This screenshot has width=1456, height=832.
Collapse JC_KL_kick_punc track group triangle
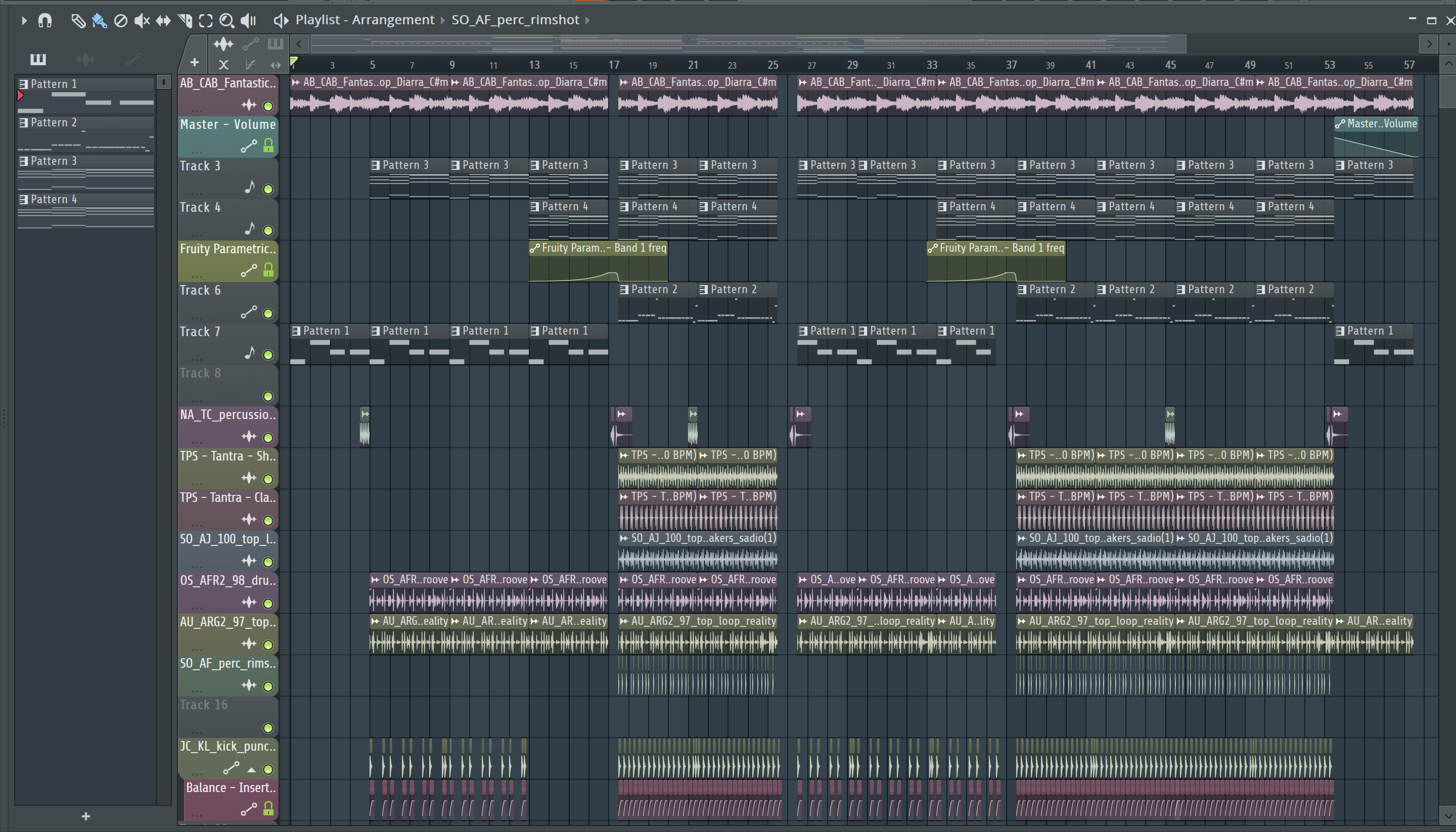pos(251,770)
